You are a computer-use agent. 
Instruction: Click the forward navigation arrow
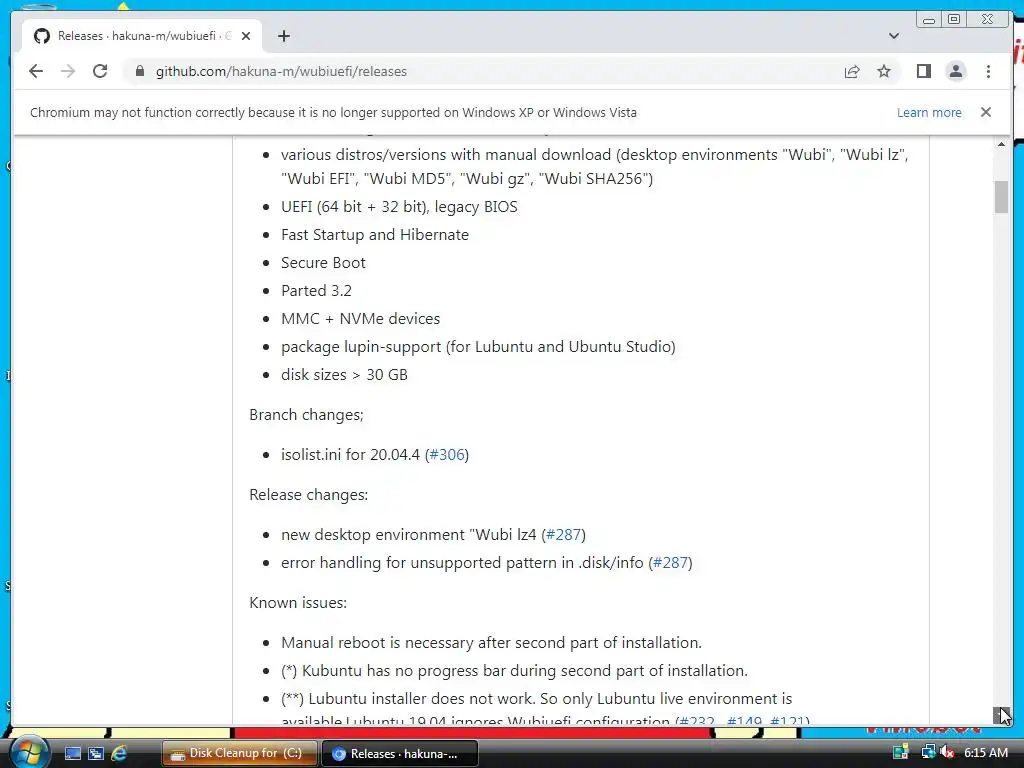click(x=68, y=71)
